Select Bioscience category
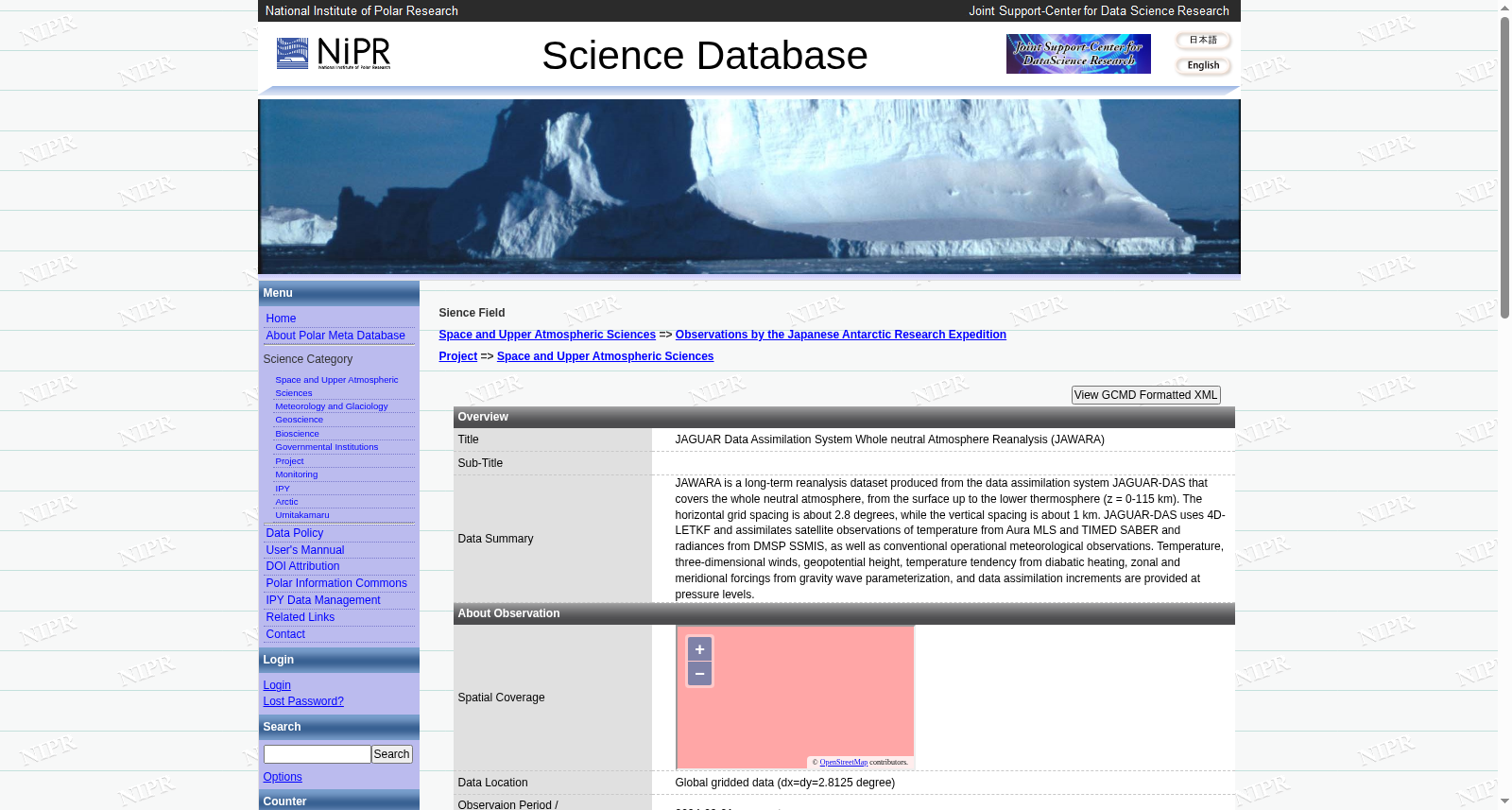The image size is (1512, 810). (x=297, y=434)
